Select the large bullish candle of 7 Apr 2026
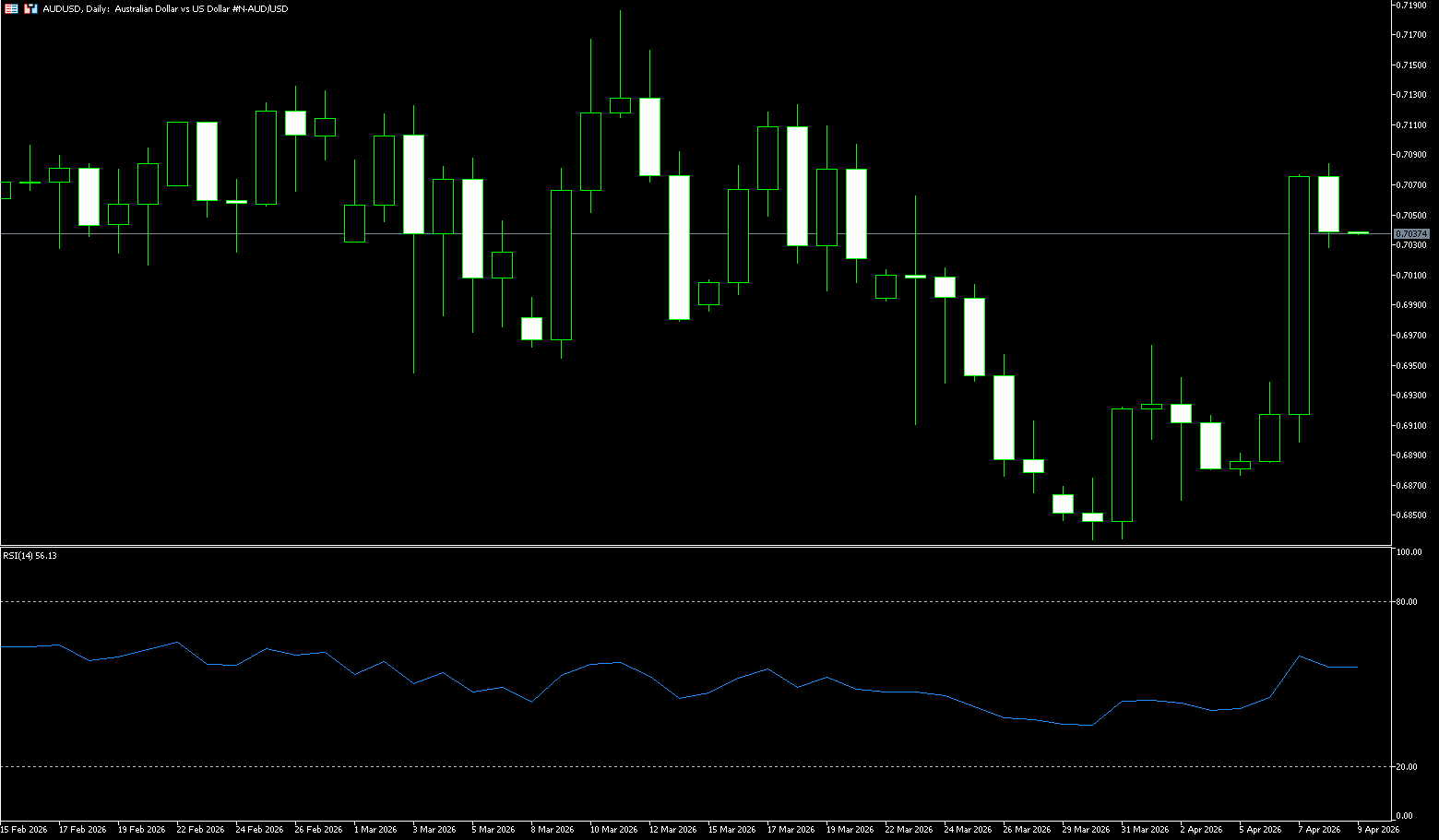The height and width of the screenshot is (840, 1439). 1299,295
